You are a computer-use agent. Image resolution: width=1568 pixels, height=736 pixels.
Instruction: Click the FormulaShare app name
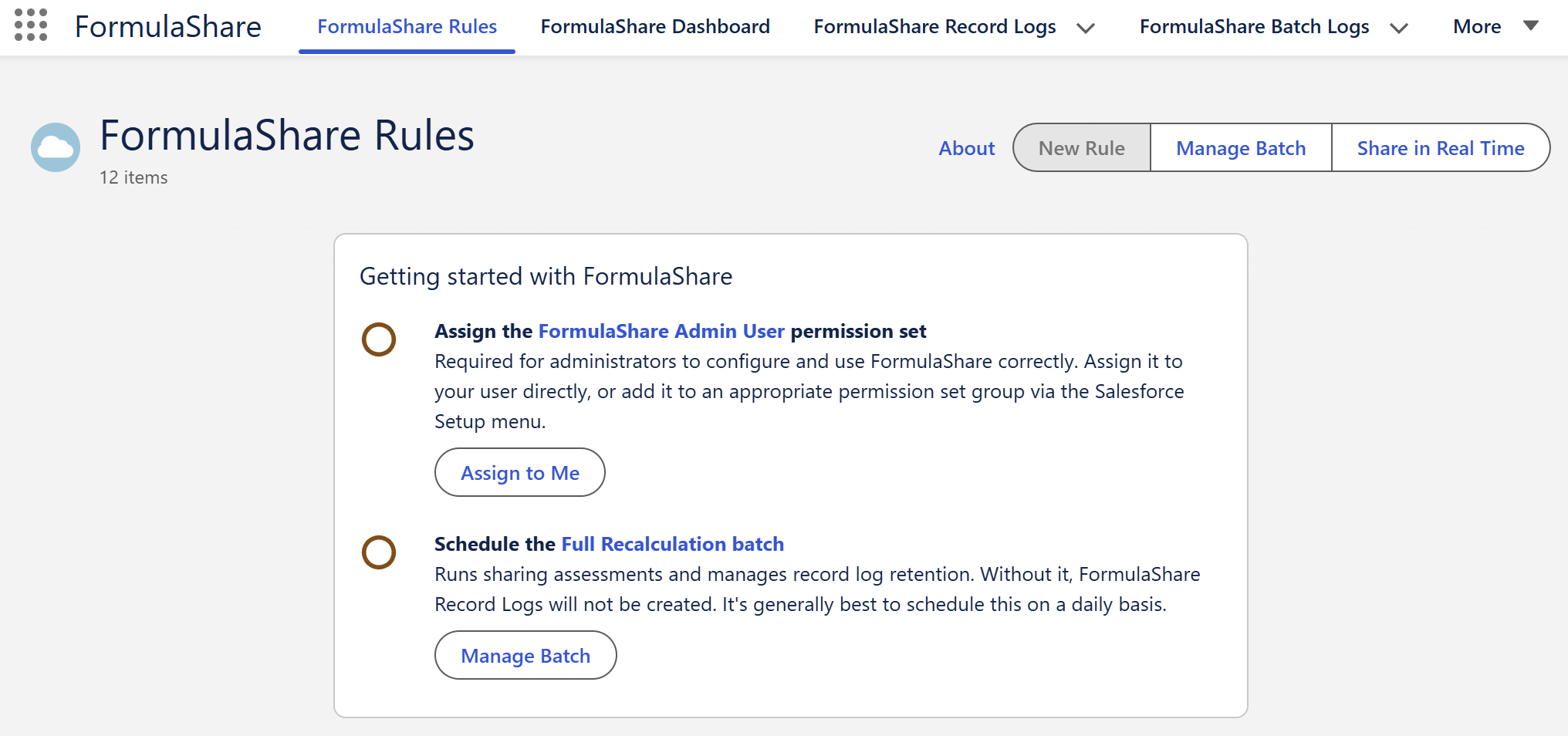(167, 26)
